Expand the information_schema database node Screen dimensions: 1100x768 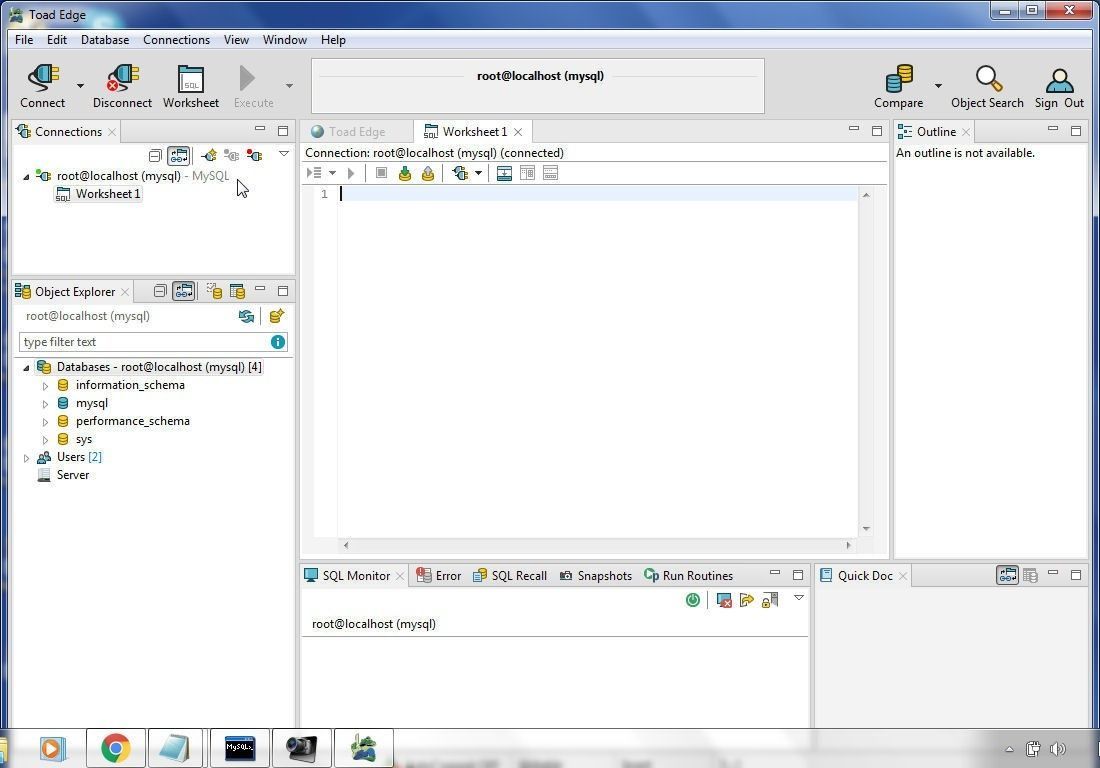coord(45,386)
